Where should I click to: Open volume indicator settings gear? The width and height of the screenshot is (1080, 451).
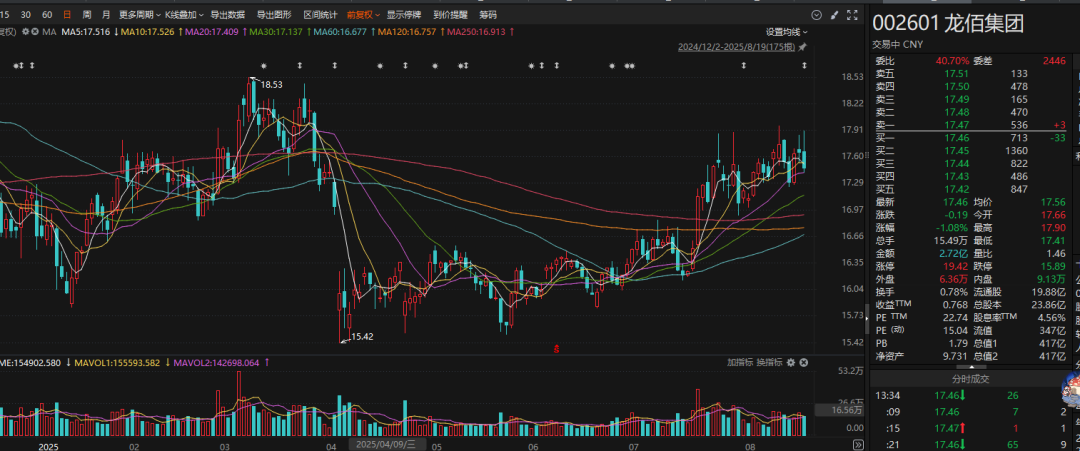tap(791, 362)
